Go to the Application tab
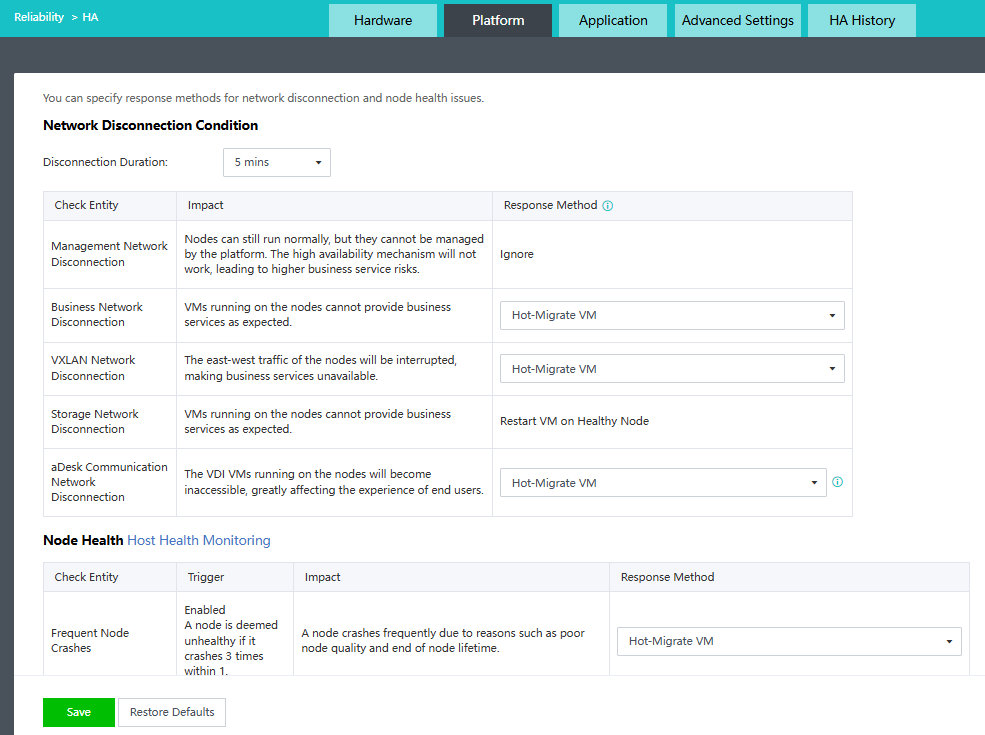 (613, 20)
